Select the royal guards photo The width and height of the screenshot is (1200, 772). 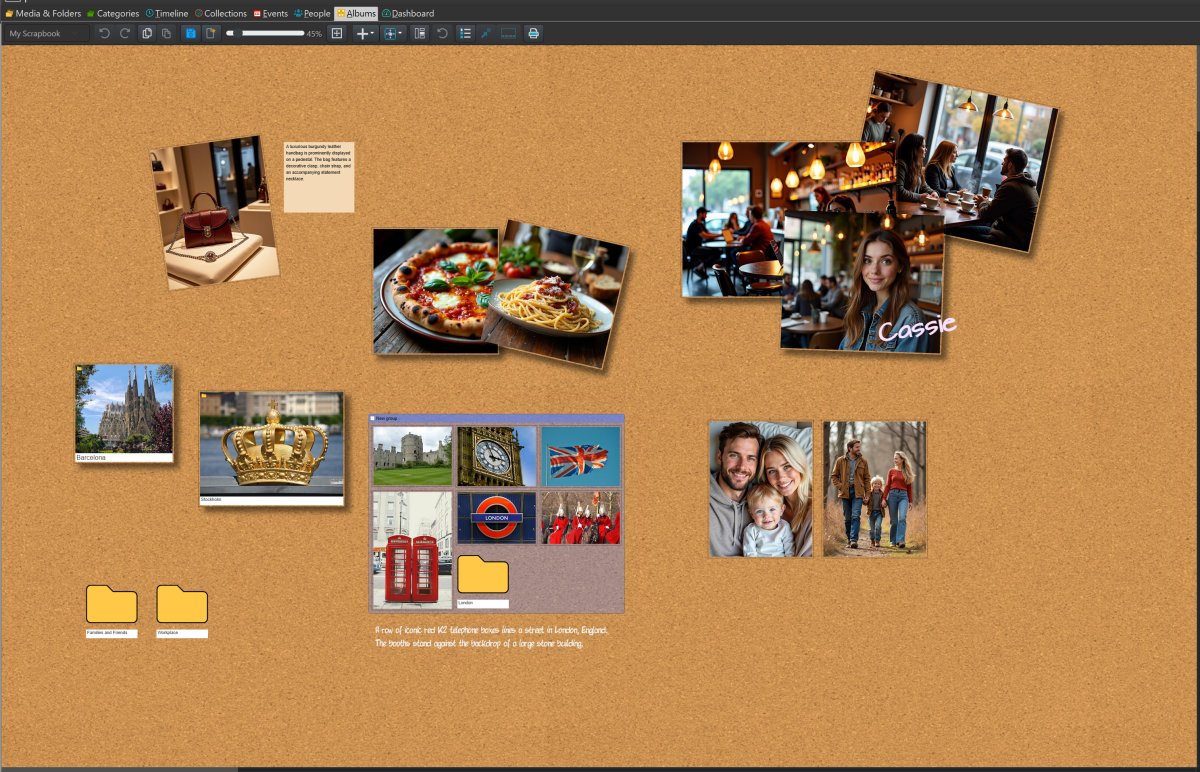tap(581, 517)
